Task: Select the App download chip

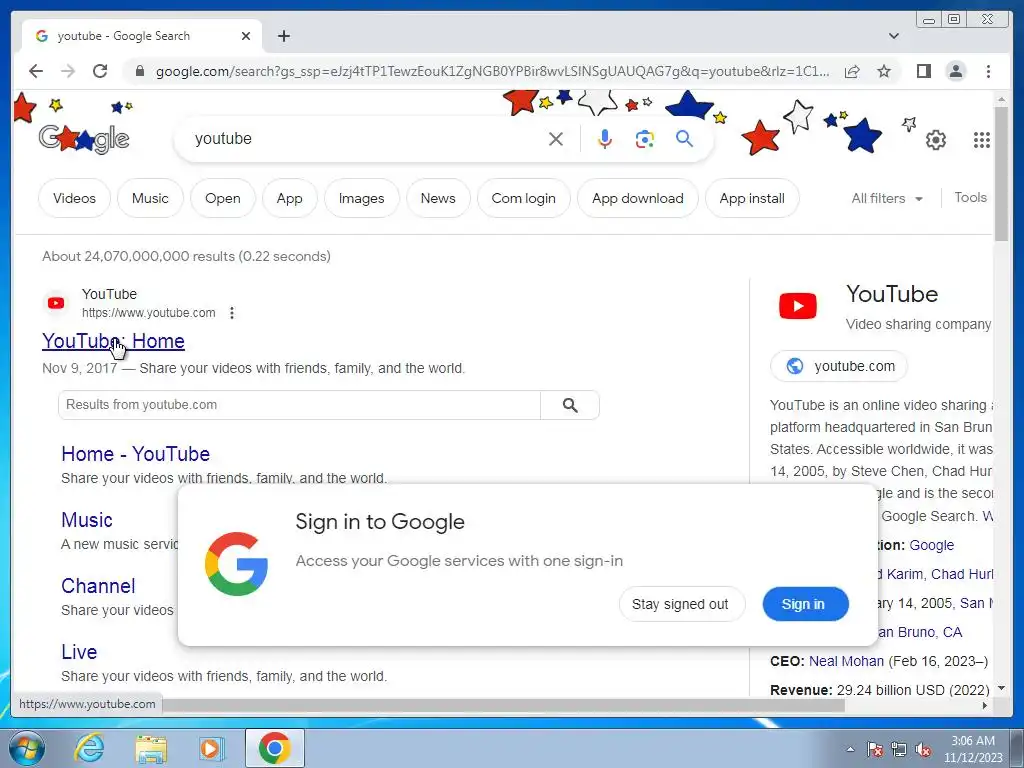Action: tap(638, 198)
